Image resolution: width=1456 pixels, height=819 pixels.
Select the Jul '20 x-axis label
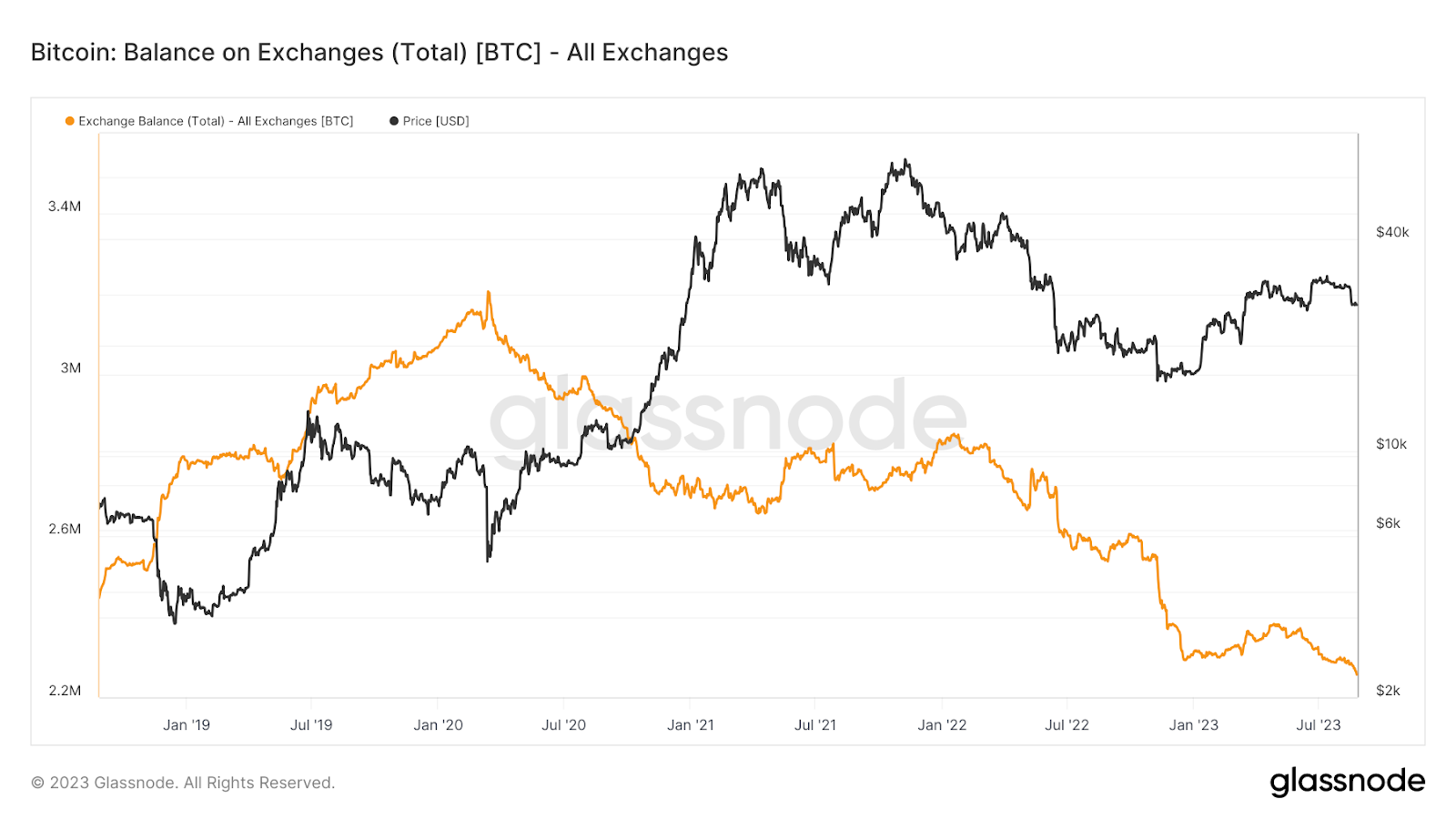pyautogui.click(x=564, y=725)
